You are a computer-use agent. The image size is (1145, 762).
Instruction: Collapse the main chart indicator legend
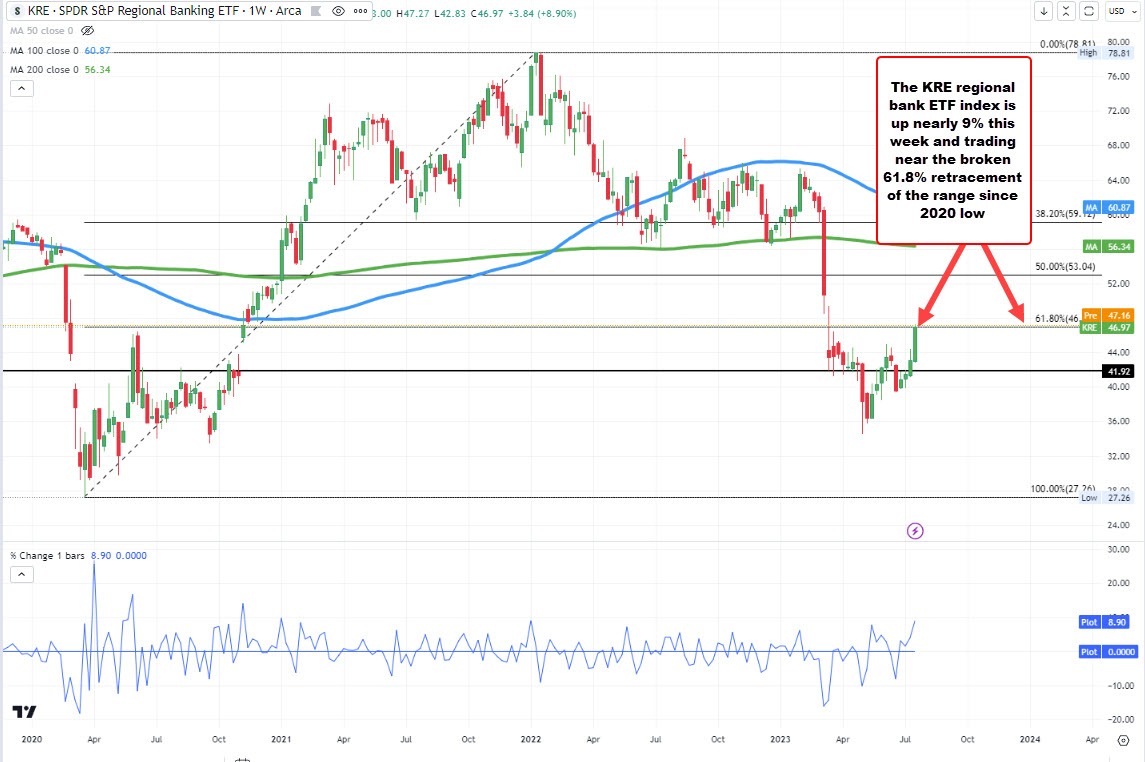click(21, 88)
